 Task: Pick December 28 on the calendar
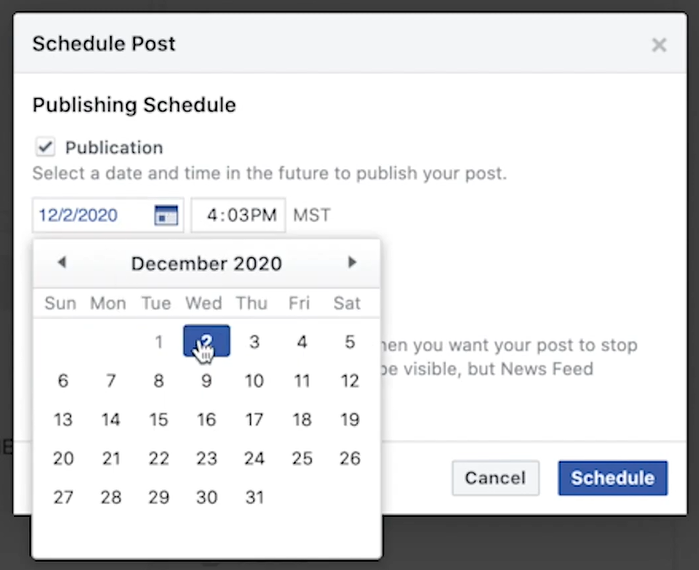click(111, 497)
